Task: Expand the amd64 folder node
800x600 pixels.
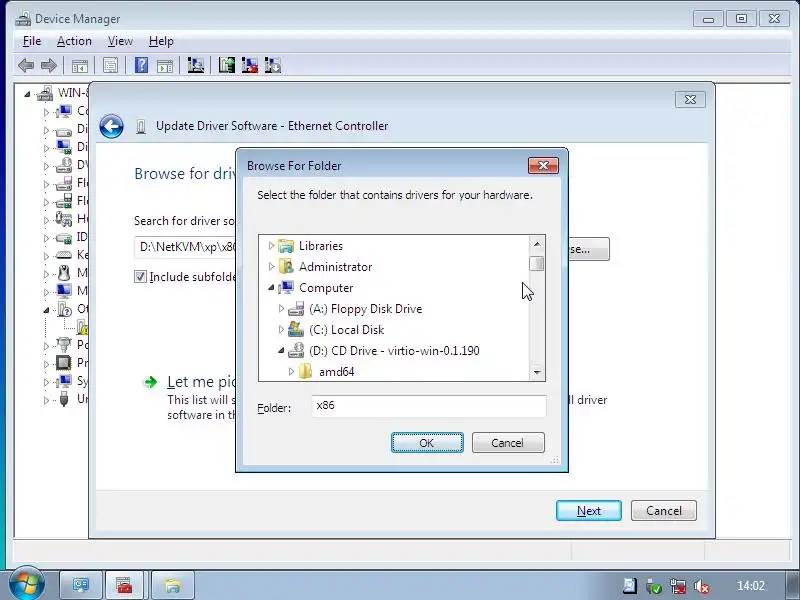Action: coord(291,371)
